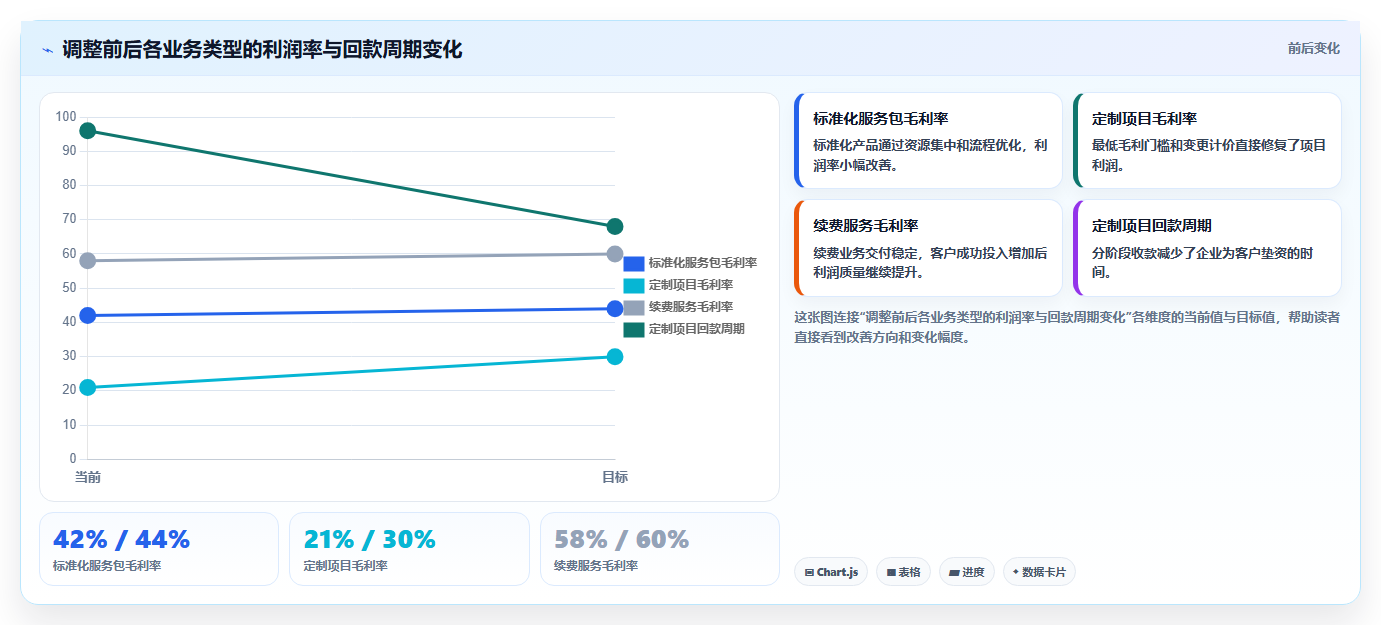
Task: Open the 定制项目回款周期 description card
Action: (x=1207, y=248)
